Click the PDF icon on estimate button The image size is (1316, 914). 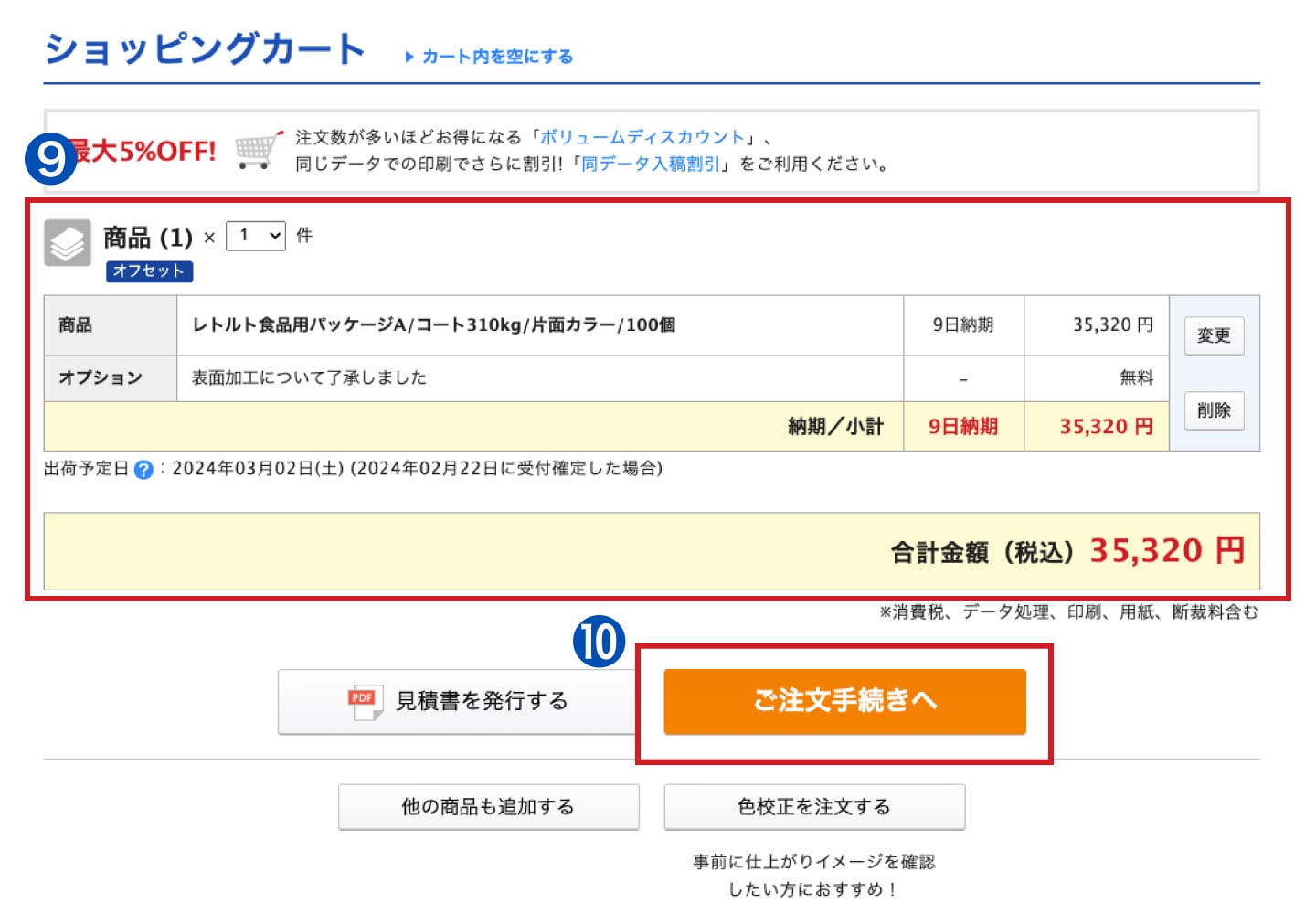point(364,702)
